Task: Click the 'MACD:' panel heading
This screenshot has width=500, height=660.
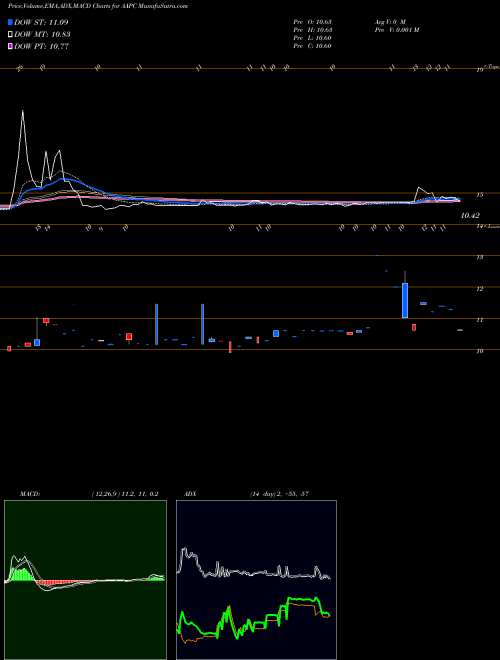Action: pyautogui.click(x=30, y=494)
